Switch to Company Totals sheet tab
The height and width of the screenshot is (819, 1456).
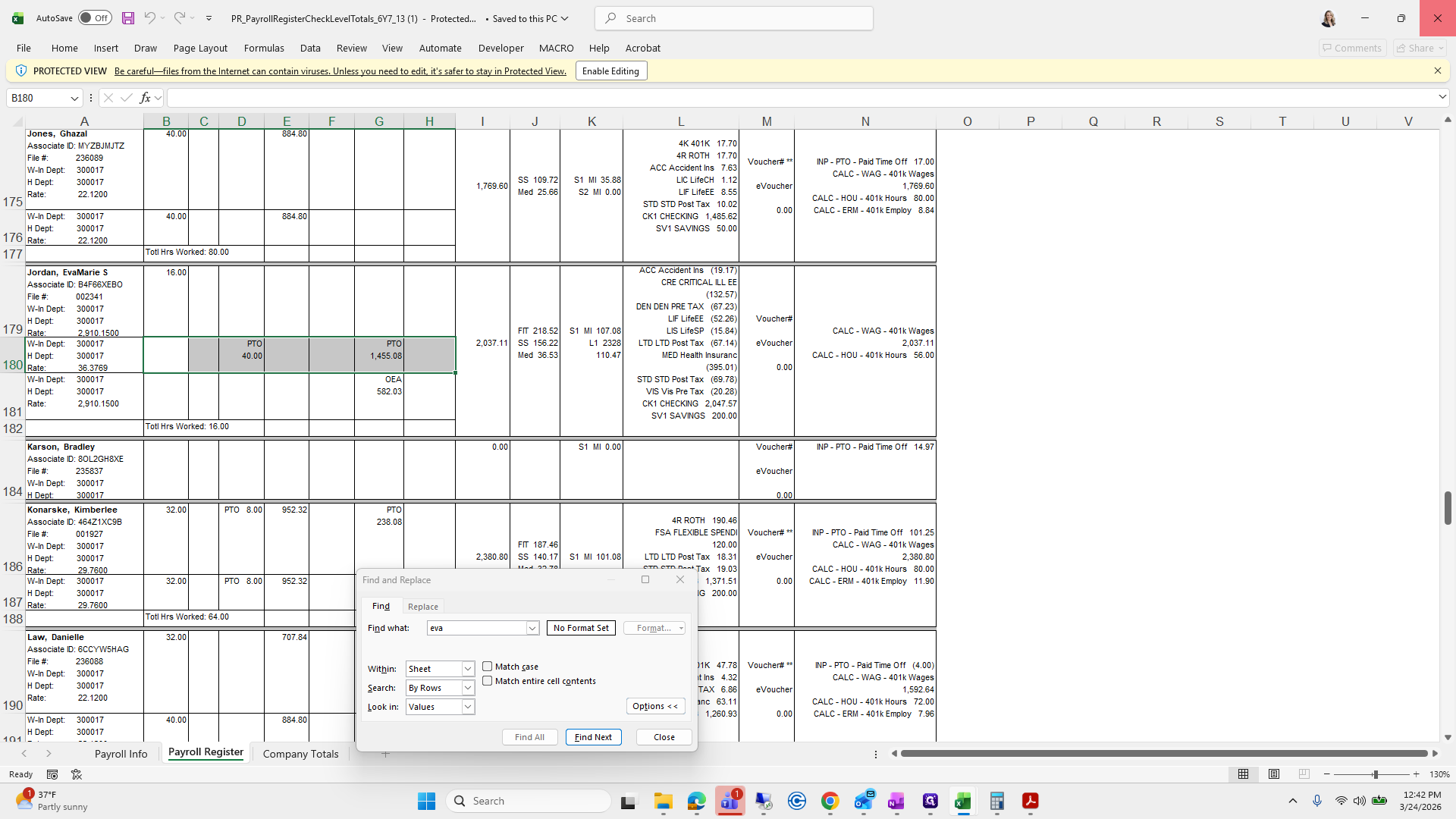(300, 754)
